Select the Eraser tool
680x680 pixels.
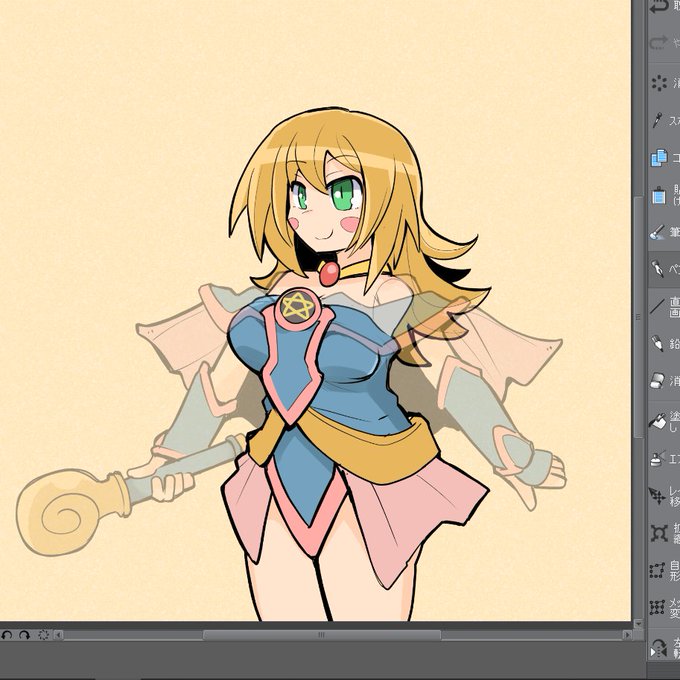click(658, 381)
